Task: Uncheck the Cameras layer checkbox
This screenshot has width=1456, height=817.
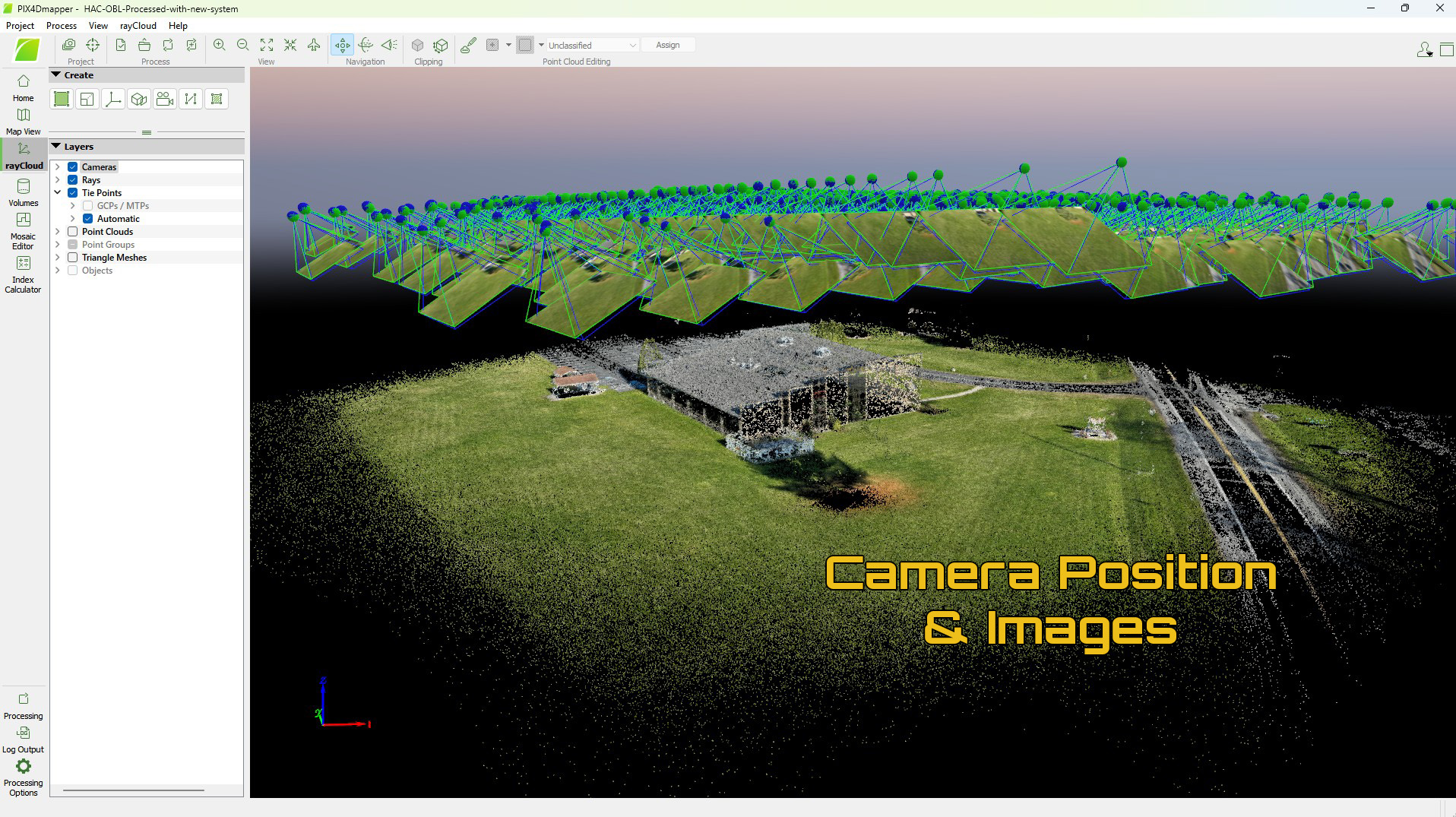Action: tap(73, 167)
